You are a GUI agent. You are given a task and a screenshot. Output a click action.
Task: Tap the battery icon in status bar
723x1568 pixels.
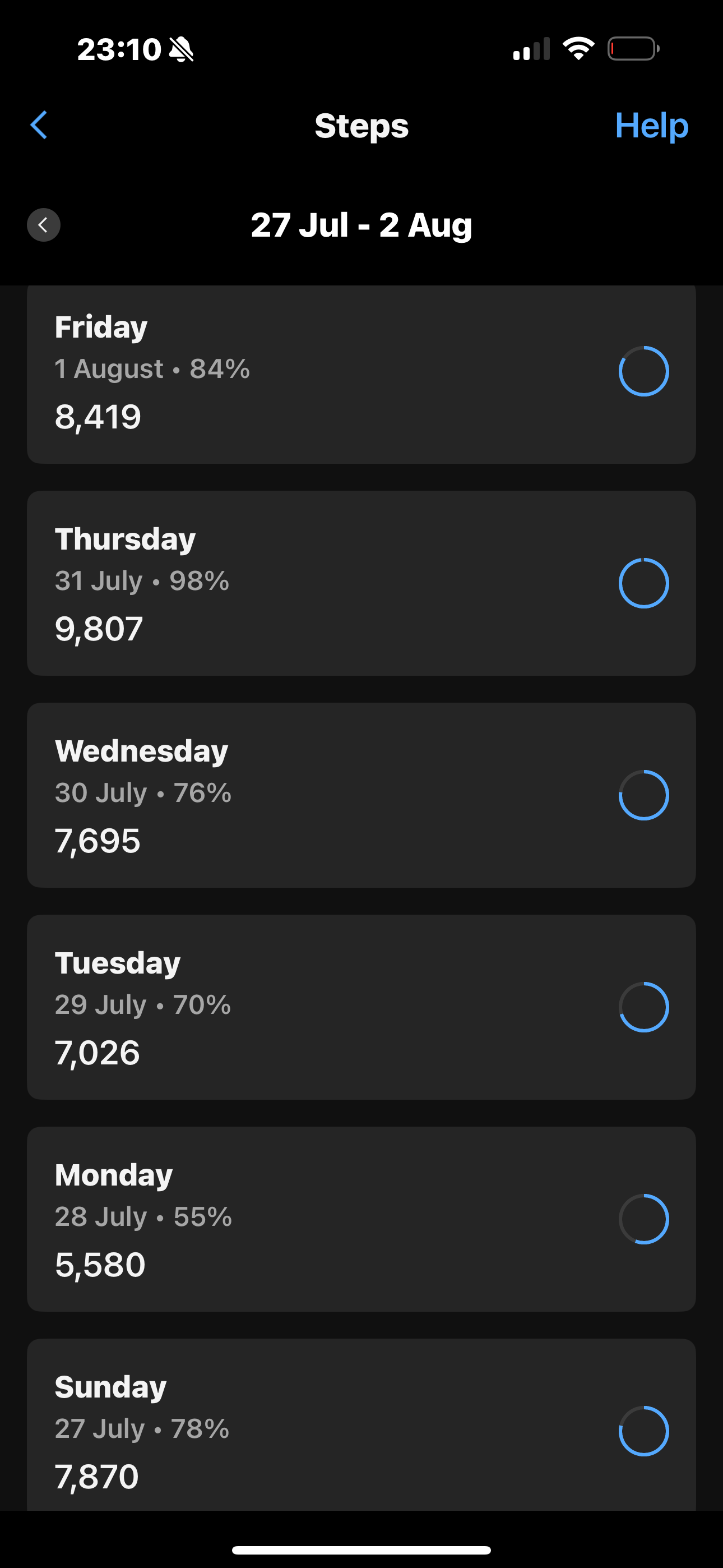pos(633,49)
